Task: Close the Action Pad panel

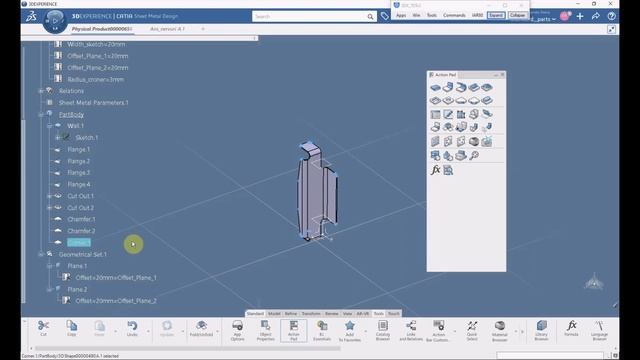Action: [502, 75]
